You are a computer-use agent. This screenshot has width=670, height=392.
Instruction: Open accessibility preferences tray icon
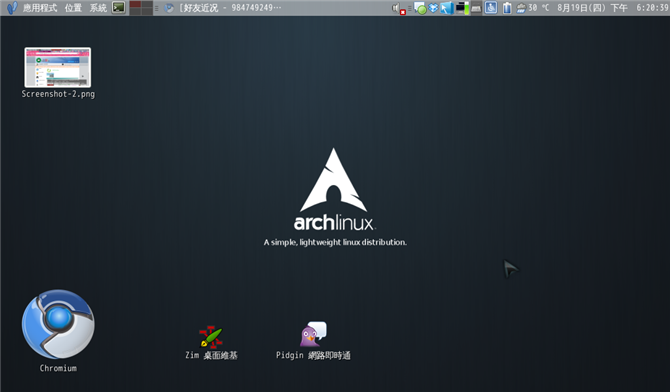491,8
